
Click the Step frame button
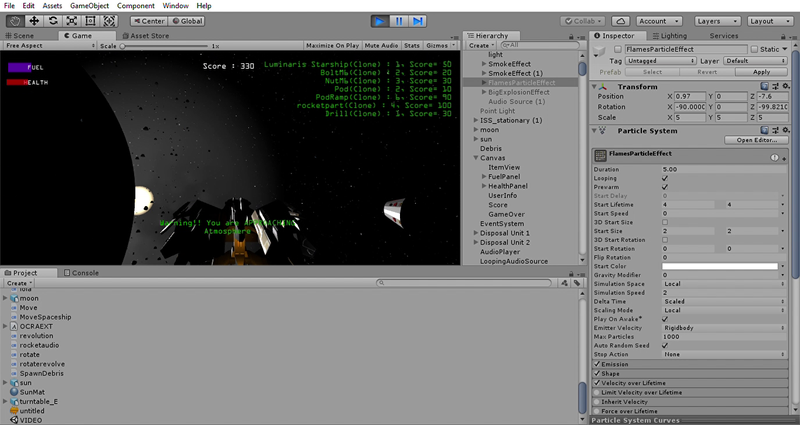(x=418, y=20)
